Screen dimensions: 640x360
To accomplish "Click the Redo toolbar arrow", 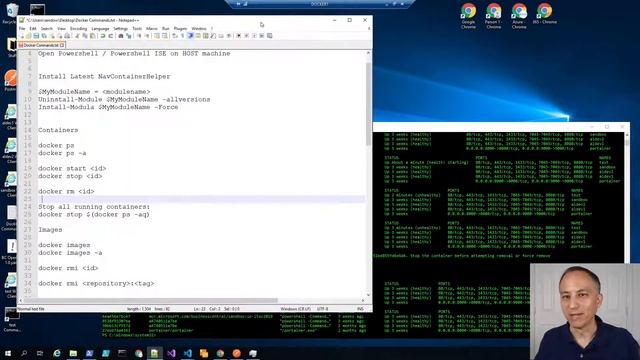I will pos(111,36).
